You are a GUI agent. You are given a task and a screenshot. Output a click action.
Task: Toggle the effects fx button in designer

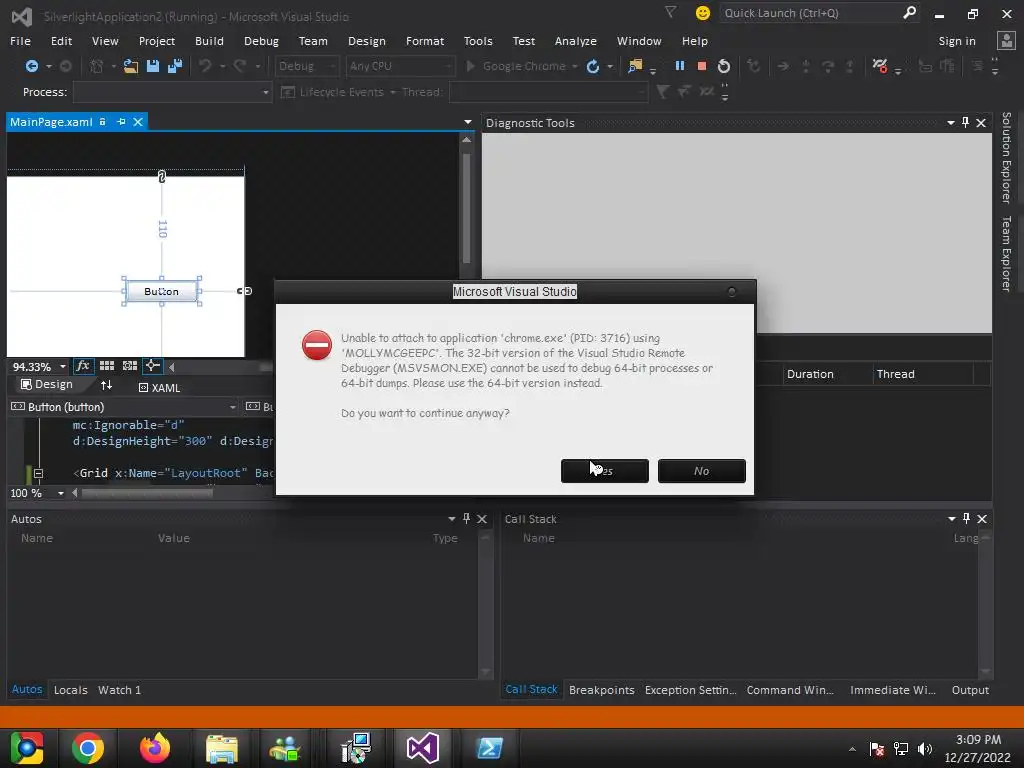(x=83, y=366)
